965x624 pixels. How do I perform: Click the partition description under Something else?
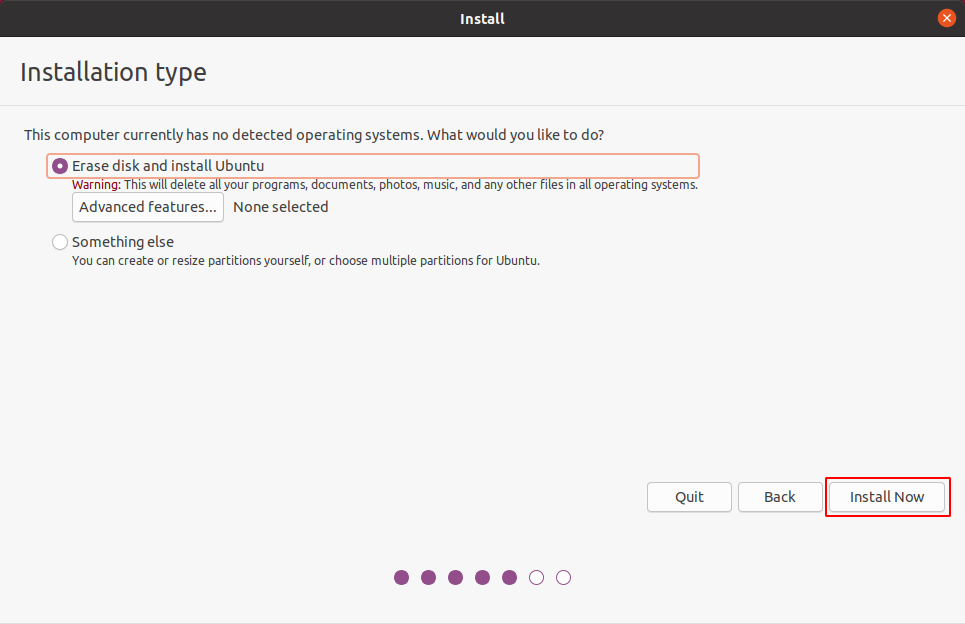(305, 261)
